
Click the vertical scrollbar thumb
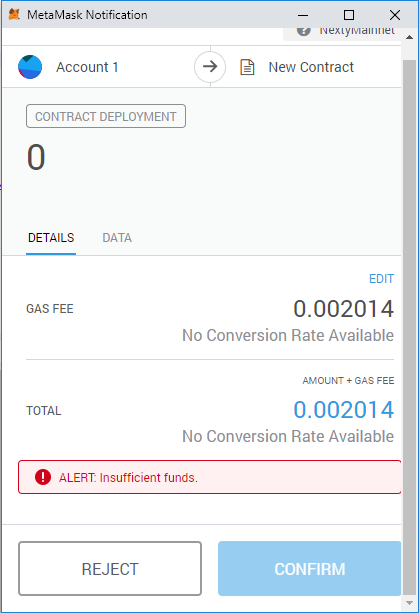click(x=410, y=327)
